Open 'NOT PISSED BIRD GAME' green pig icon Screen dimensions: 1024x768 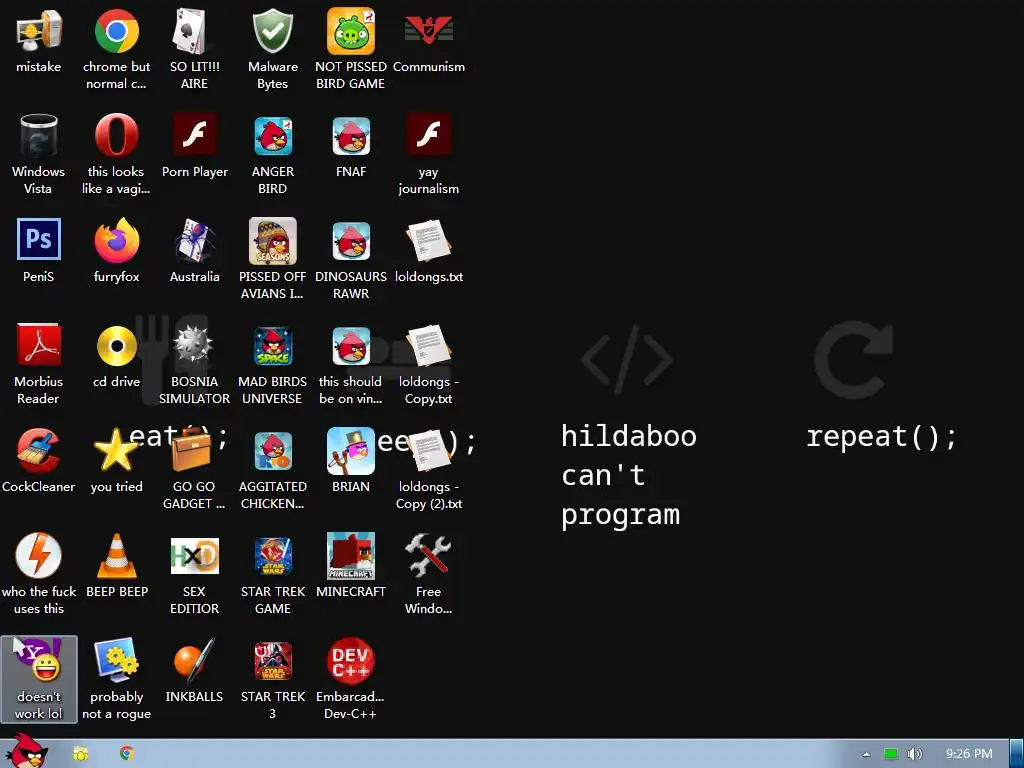pyautogui.click(x=351, y=31)
